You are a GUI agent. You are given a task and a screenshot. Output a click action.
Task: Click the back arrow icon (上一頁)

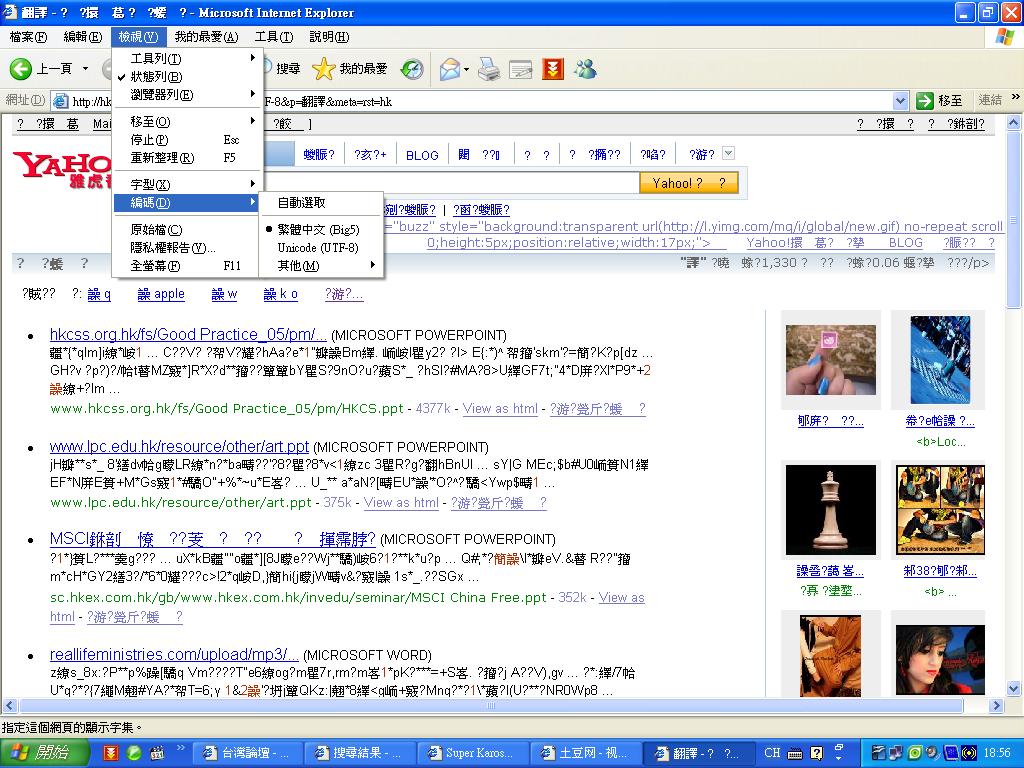tap(21, 69)
